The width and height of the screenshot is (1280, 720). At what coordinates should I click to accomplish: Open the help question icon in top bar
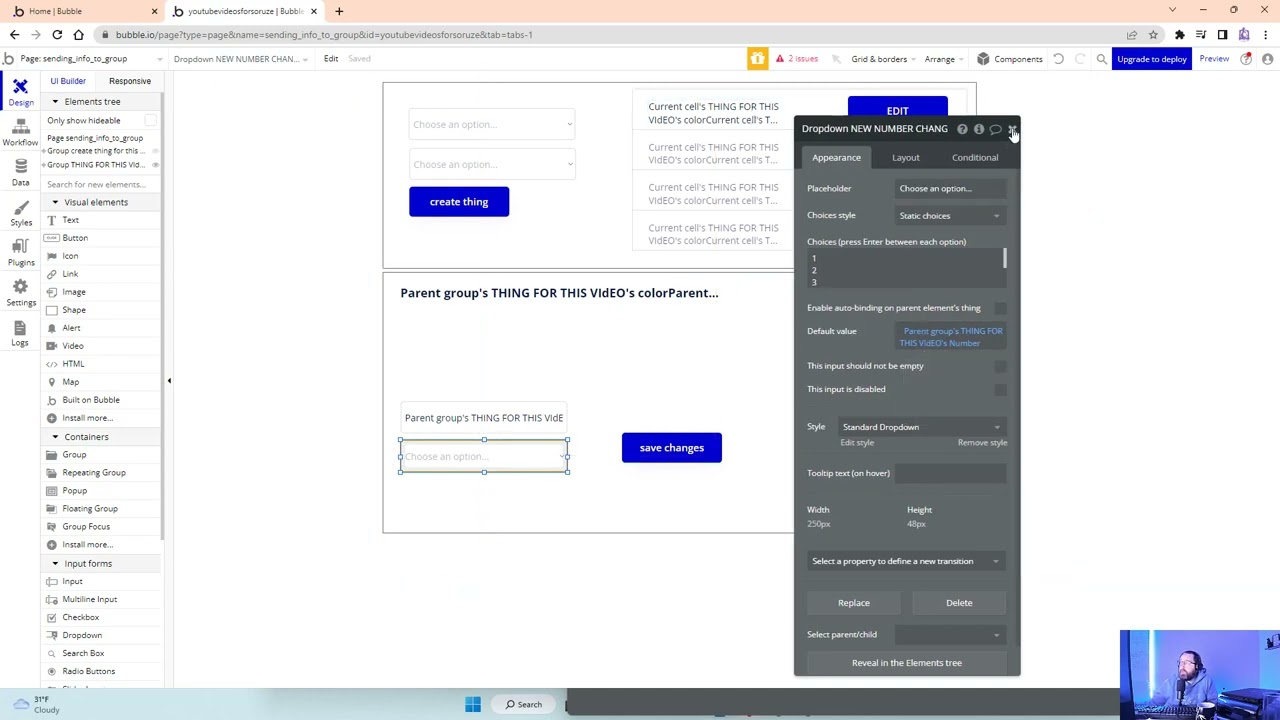pos(1246,59)
